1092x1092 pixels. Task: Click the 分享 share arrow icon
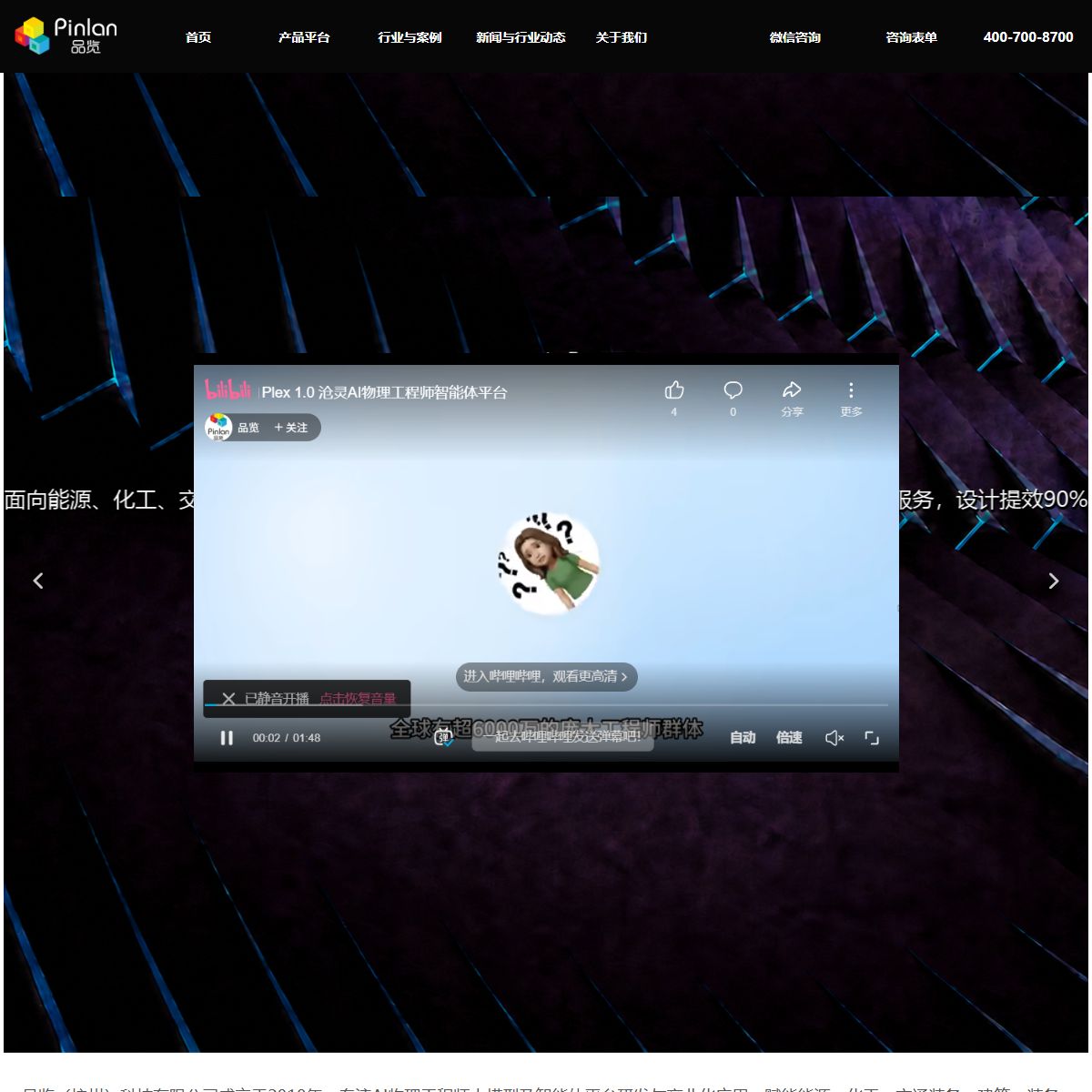point(792,389)
